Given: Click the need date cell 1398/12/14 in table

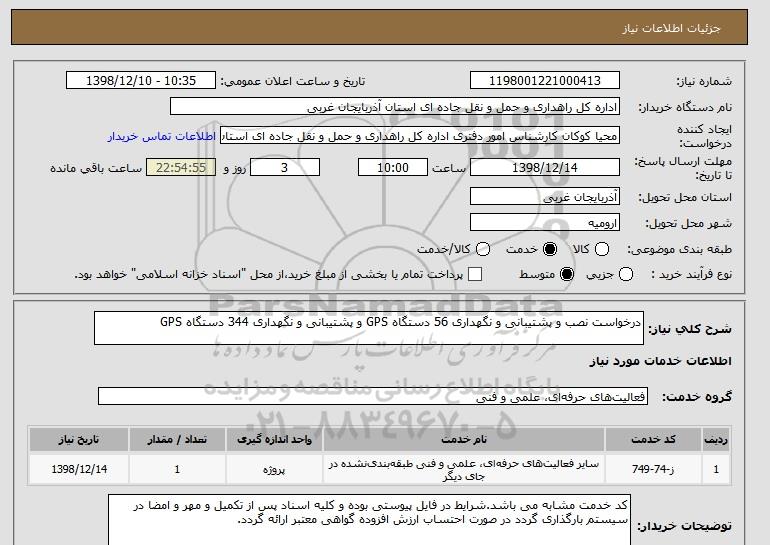Looking at the screenshot, I should pyautogui.click(x=79, y=469).
